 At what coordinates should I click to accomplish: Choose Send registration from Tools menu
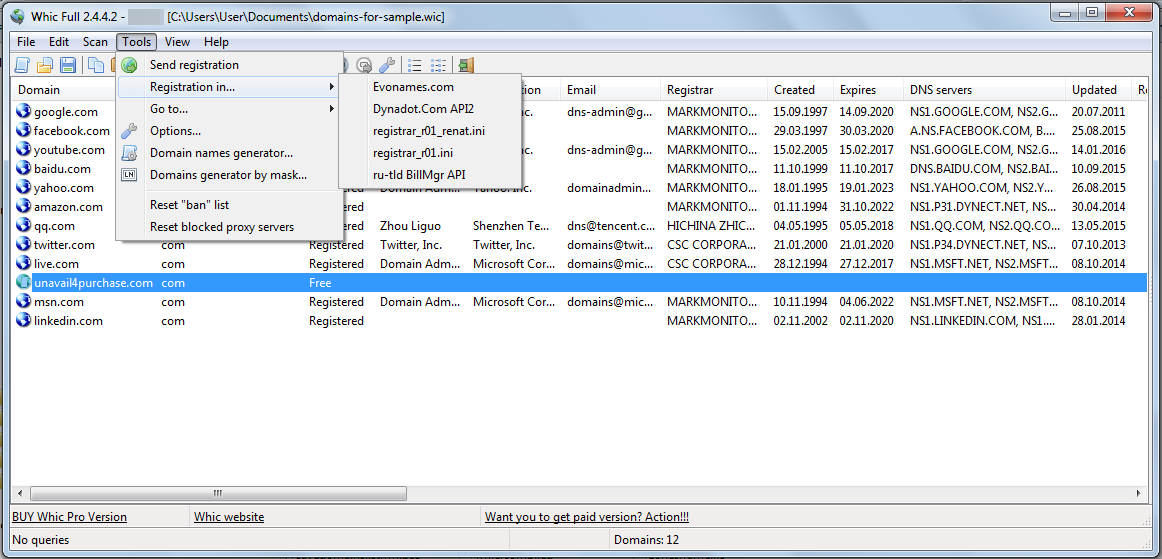click(194, 65)
